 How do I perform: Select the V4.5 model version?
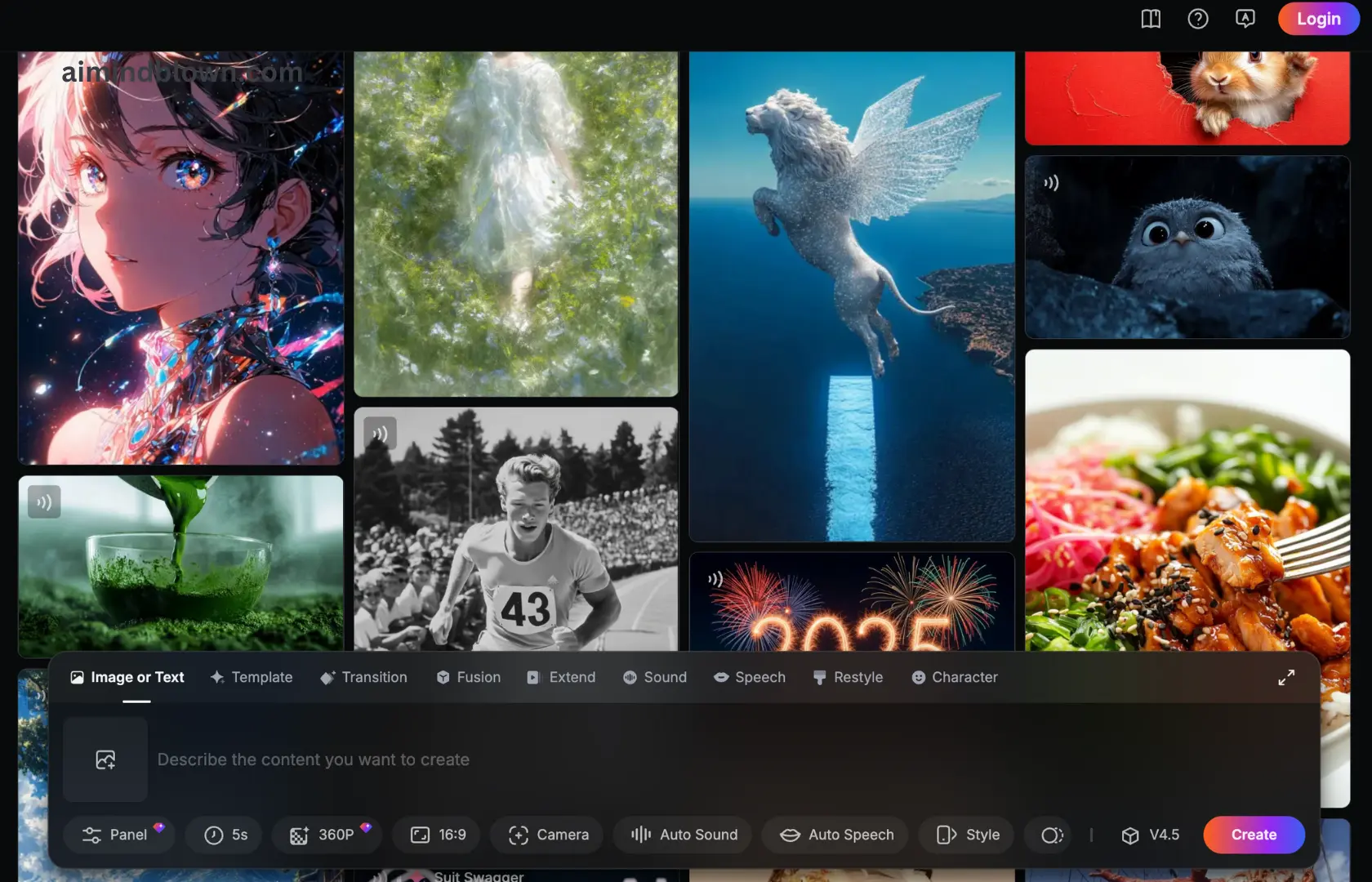coord(1150,835)
